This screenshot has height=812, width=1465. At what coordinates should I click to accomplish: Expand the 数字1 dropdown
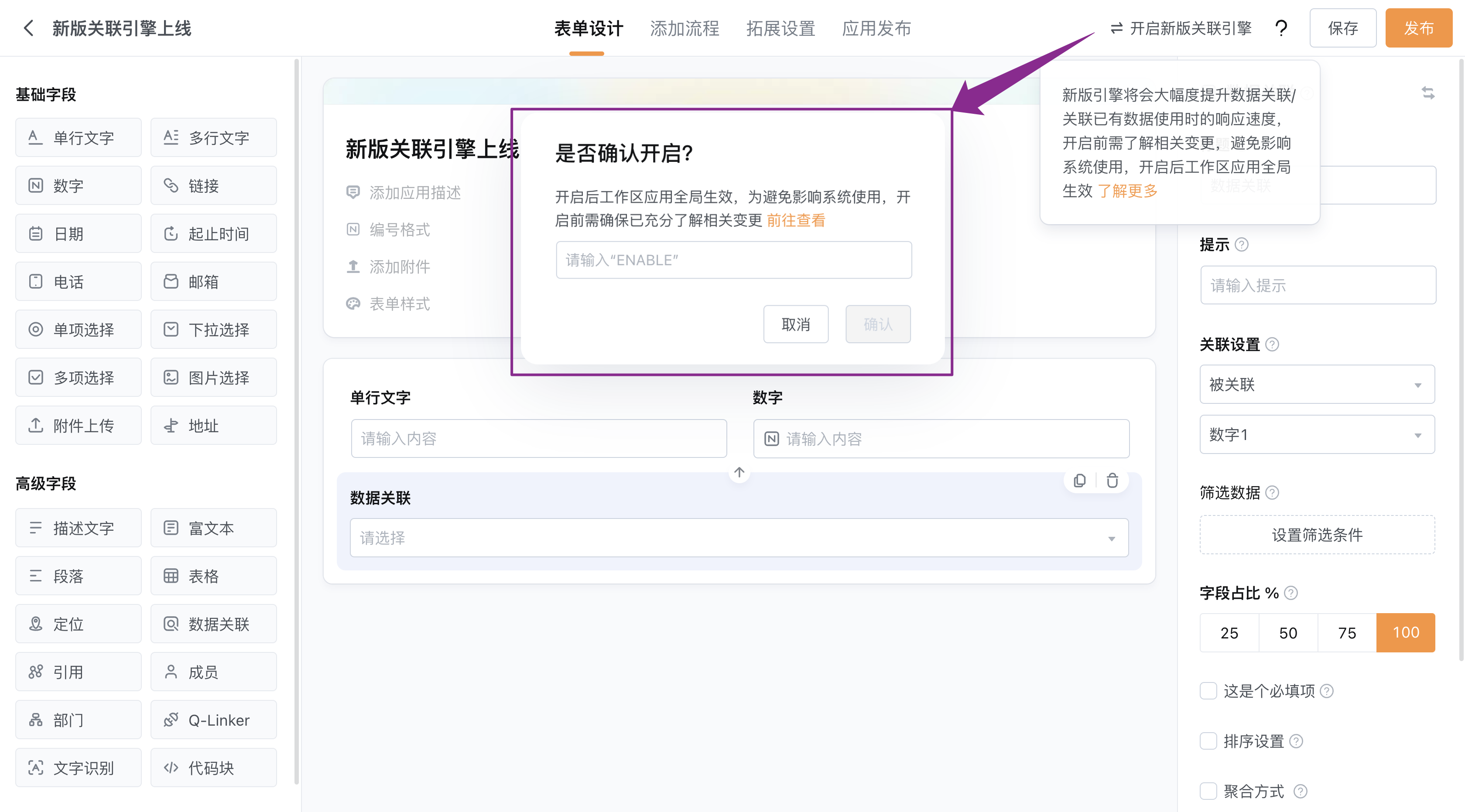[x=1317, y=434]
